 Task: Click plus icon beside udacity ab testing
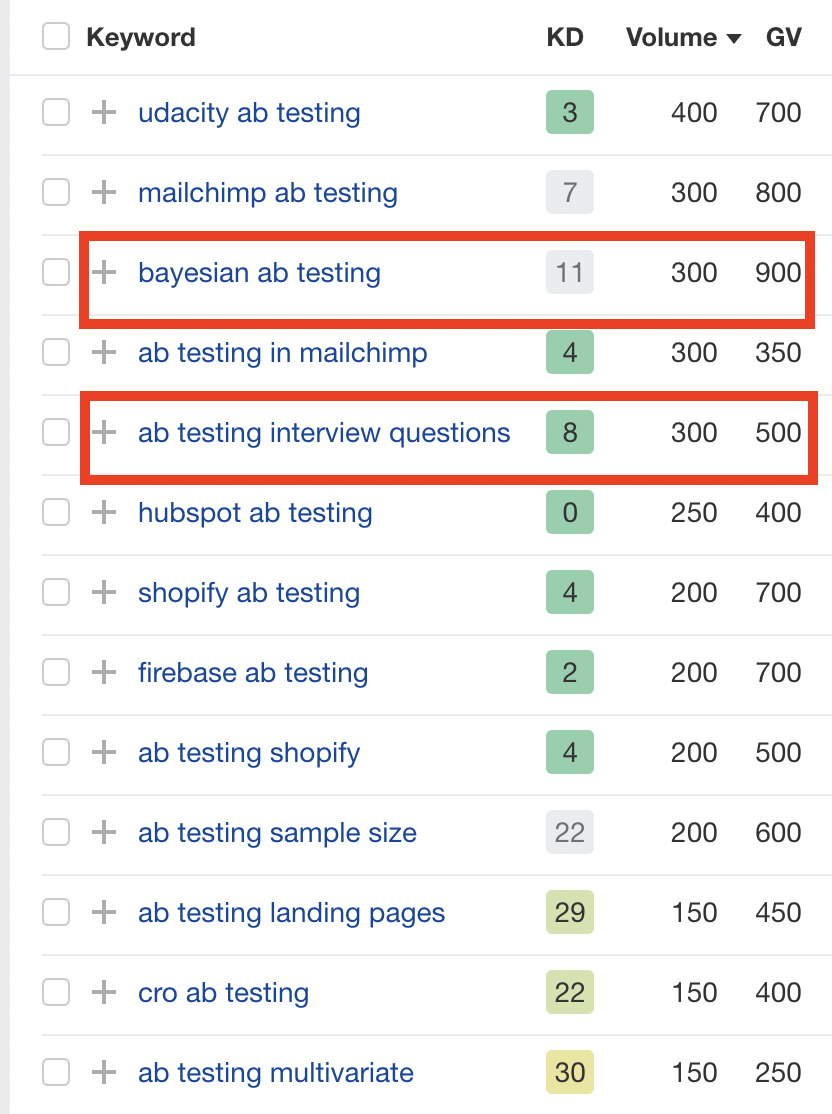point(104,112)
